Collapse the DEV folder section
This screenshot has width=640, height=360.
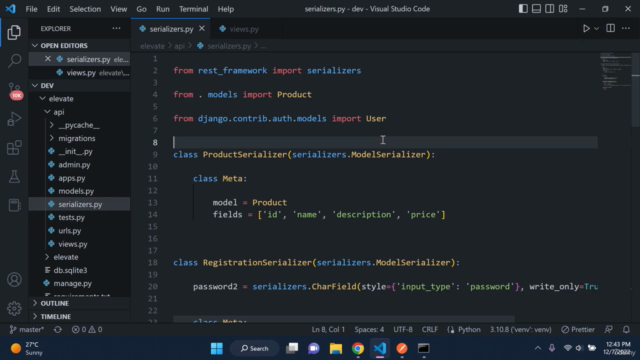(x=79, y=85)
